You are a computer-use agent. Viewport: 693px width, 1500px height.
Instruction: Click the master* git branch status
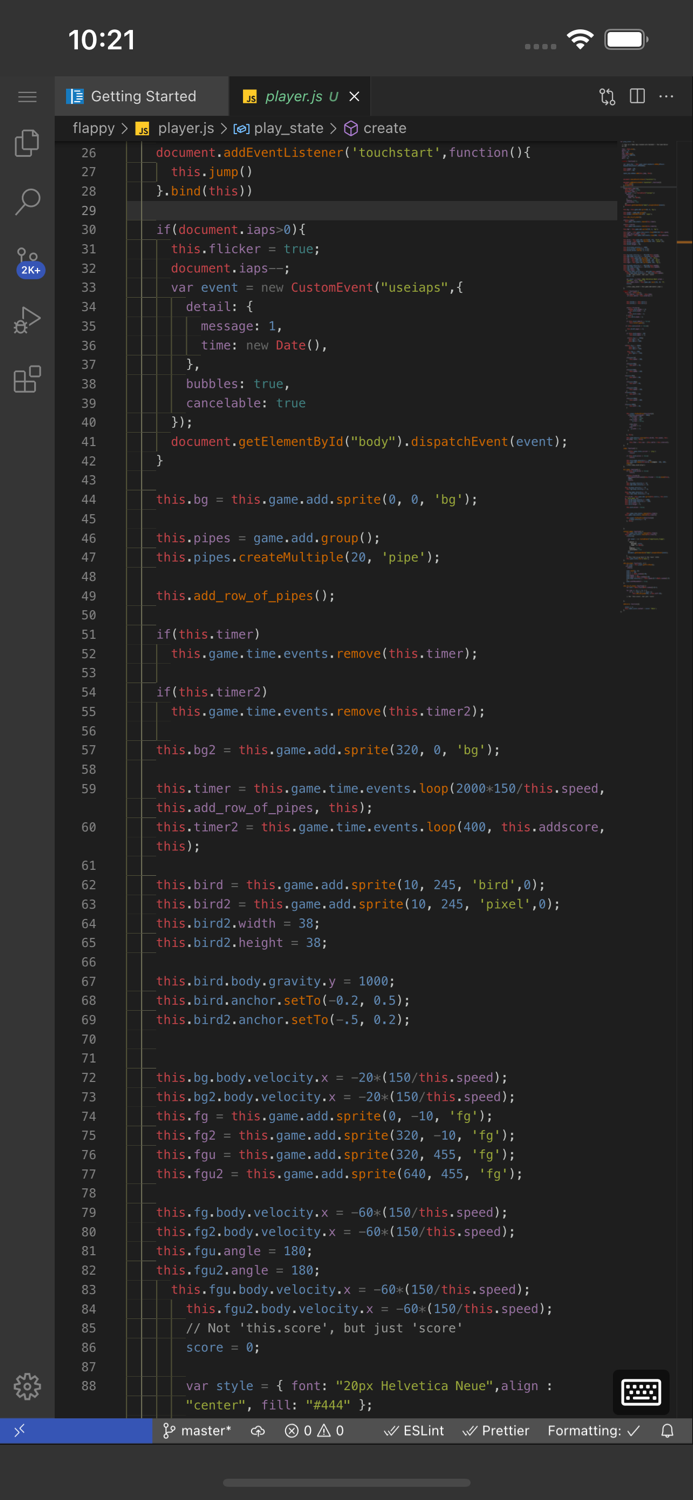(196, 1431)
